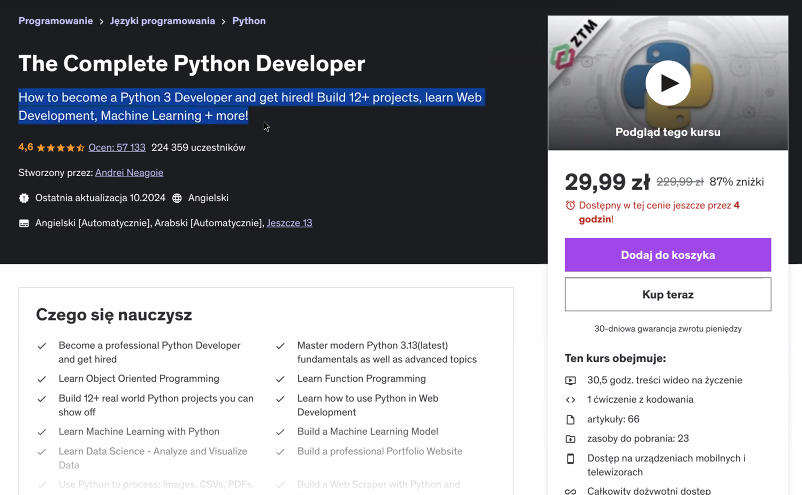Click checkmark beside Learn how to use Python in Web
This screenshot has width=802, height=495.
[x=280, y=399]
